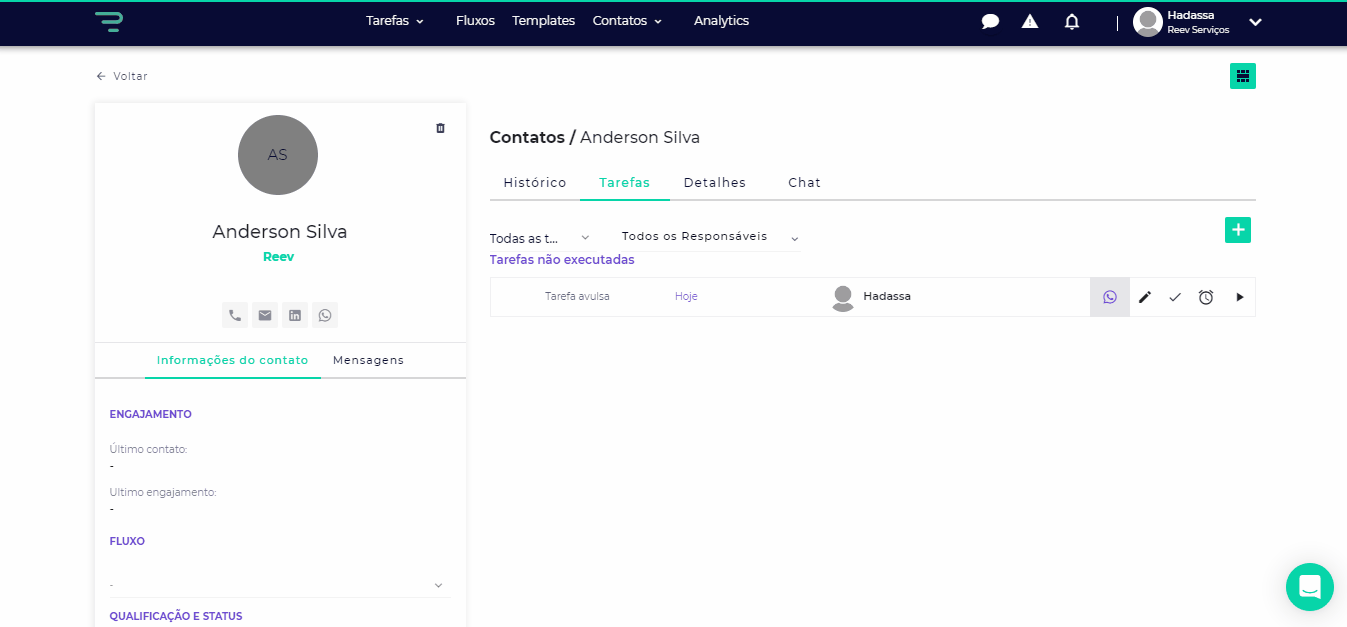Start the task with the play icon

1240,297
